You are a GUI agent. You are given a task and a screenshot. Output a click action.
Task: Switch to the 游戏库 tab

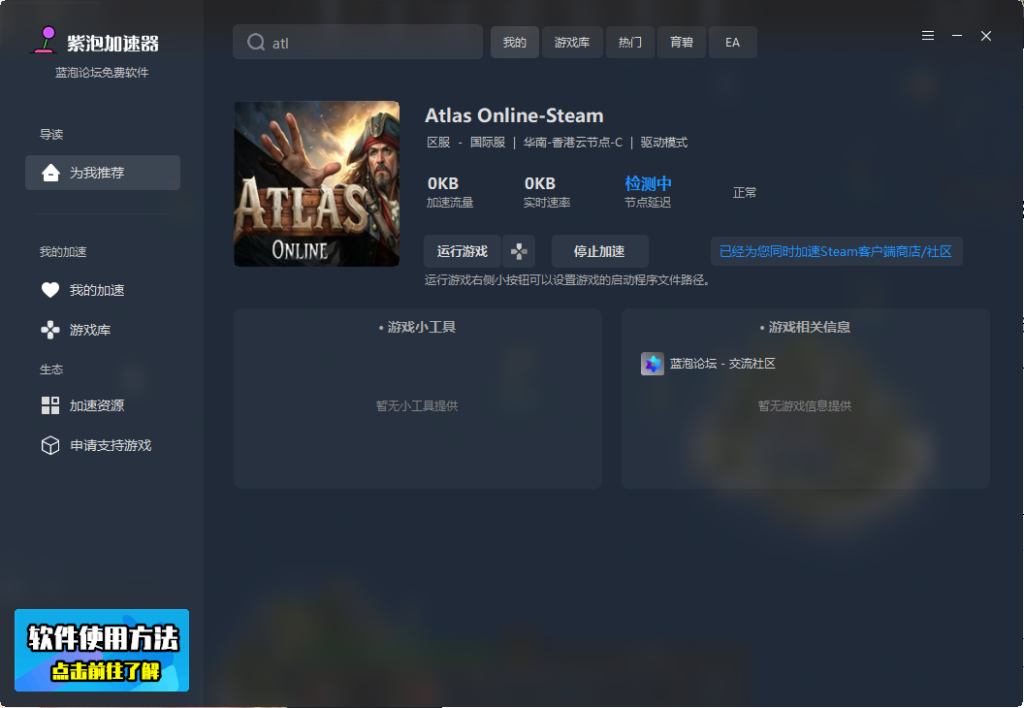(x=572, y=42)
